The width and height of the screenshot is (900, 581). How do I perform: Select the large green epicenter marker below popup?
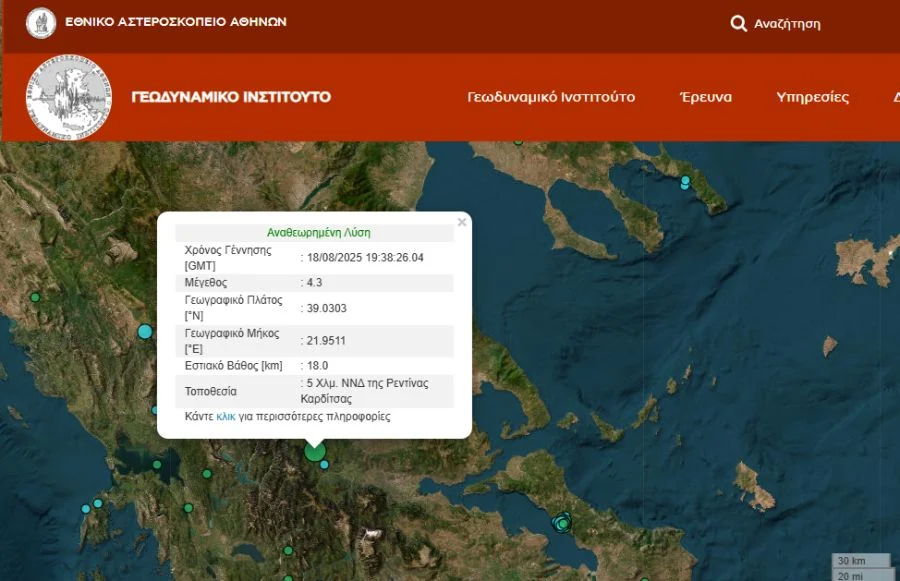[315, 453]
